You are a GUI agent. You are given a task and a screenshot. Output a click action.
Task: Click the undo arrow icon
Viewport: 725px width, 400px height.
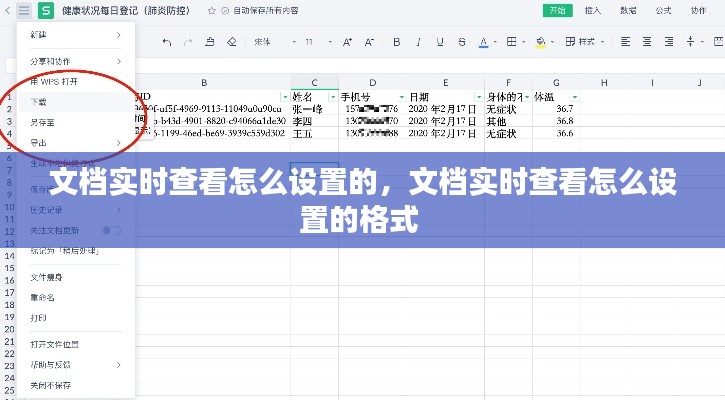[x=166, y=42]
